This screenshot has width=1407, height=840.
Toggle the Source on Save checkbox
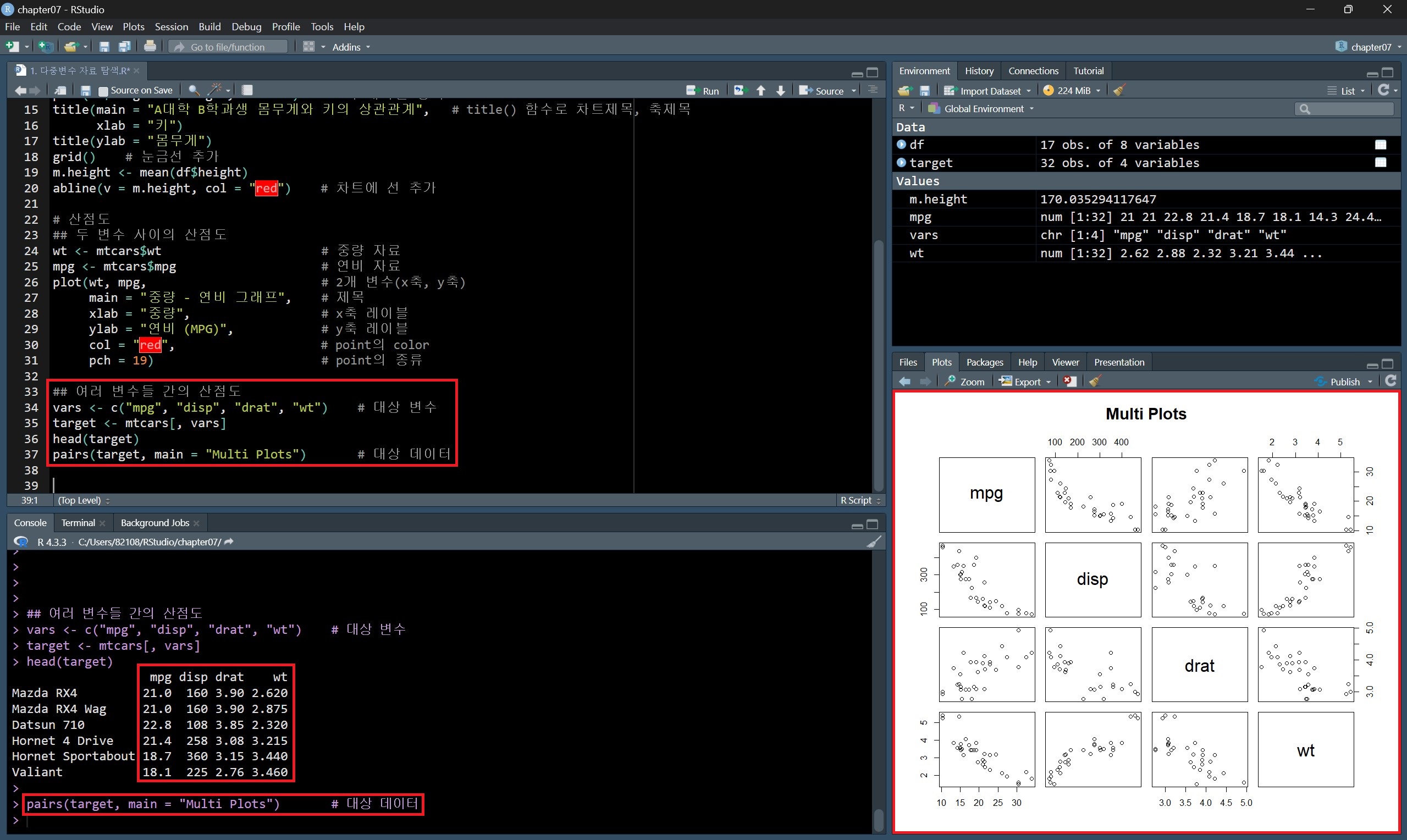pos(103,91)
